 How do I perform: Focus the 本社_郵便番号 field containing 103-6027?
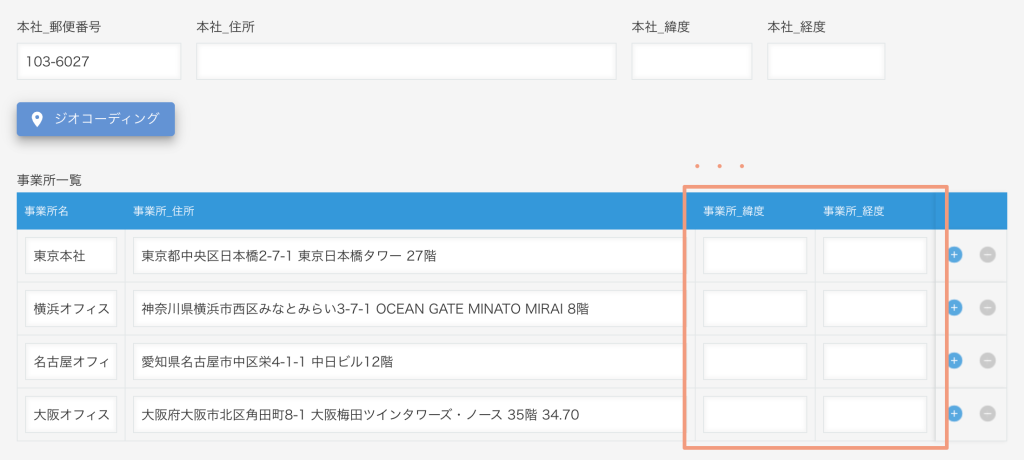tap(99, 61)
